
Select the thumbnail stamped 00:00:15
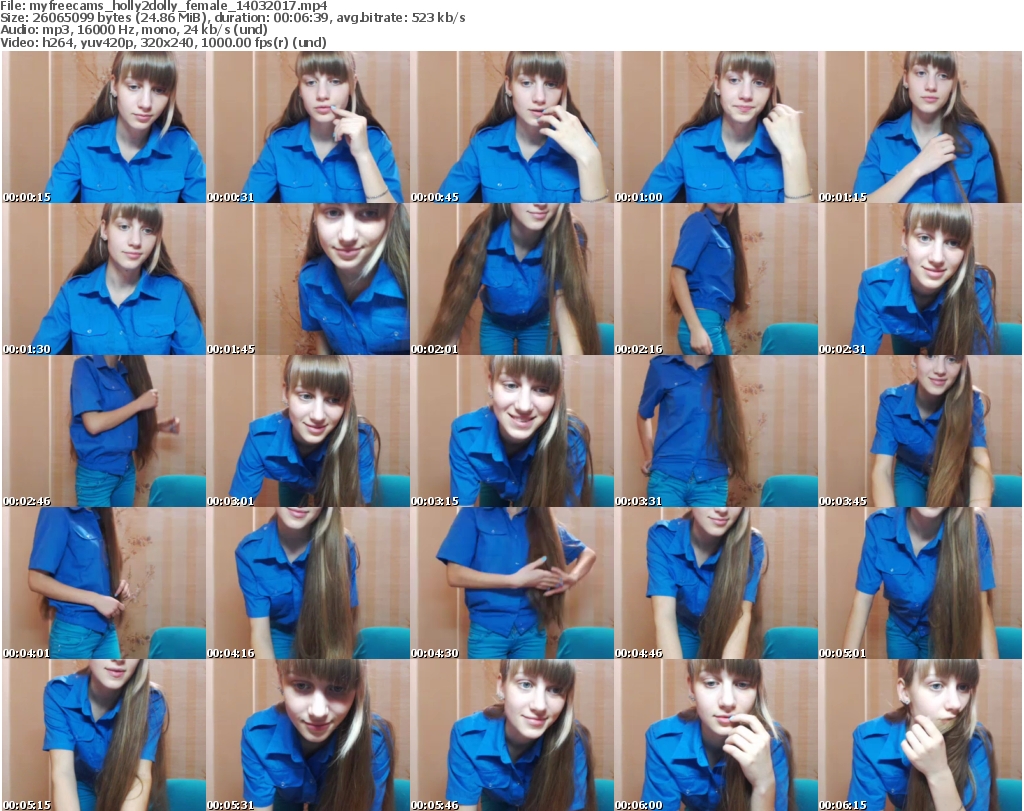coord(104,127)
